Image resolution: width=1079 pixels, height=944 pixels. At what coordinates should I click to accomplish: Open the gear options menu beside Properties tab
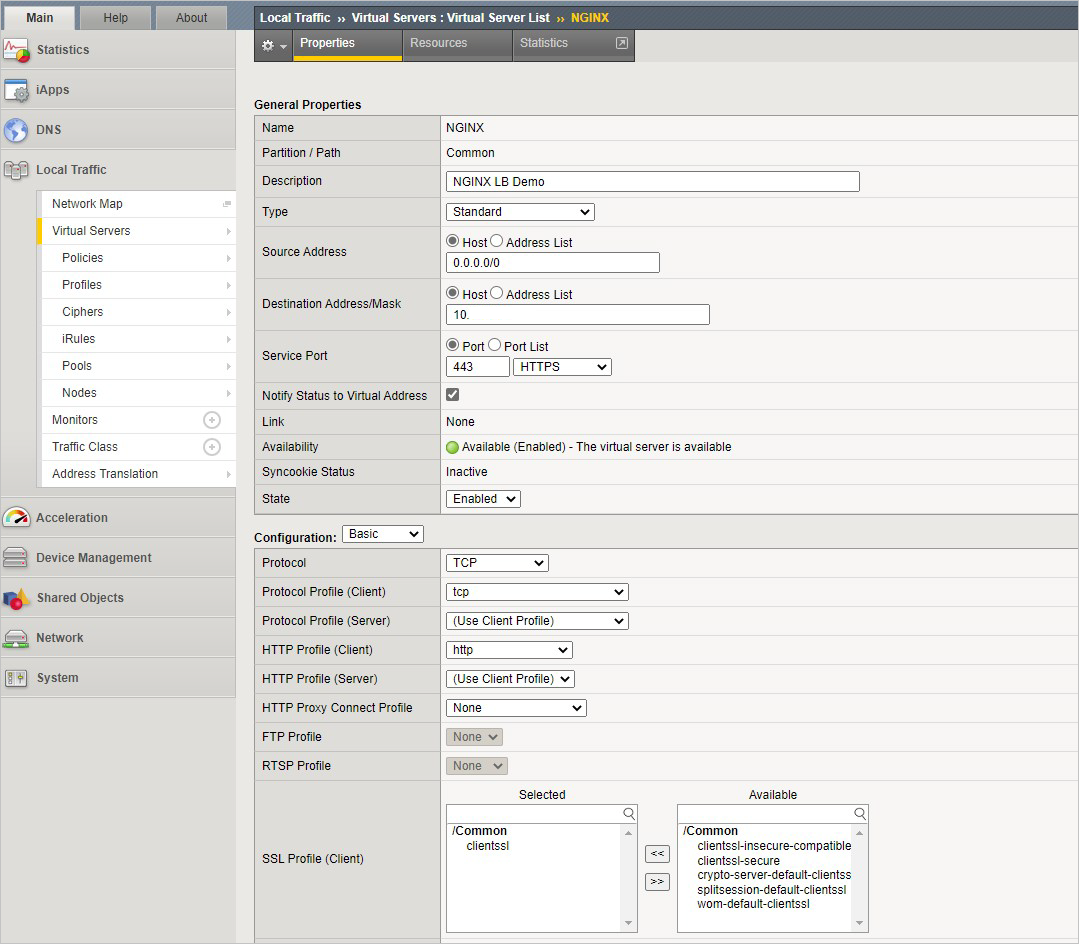(x=270, y=45)
